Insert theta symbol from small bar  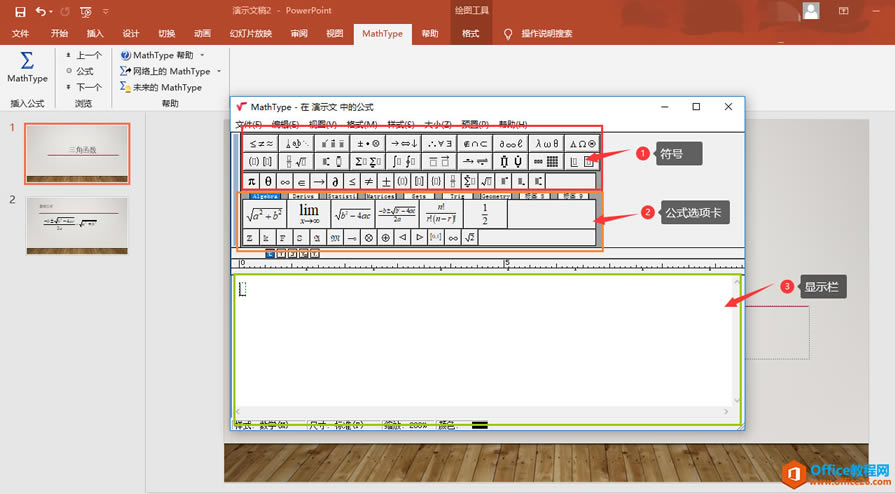268,182
